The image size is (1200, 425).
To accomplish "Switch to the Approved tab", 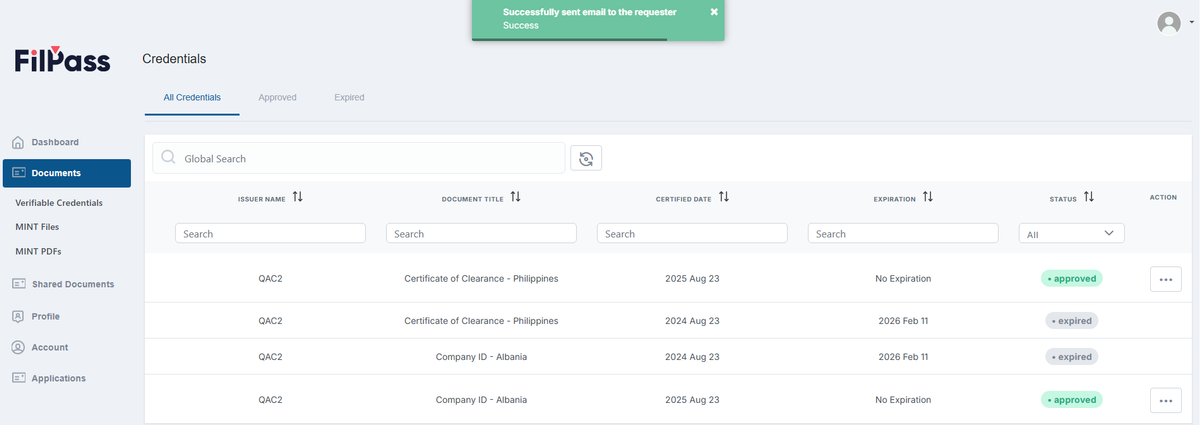I will coord(277,97).
